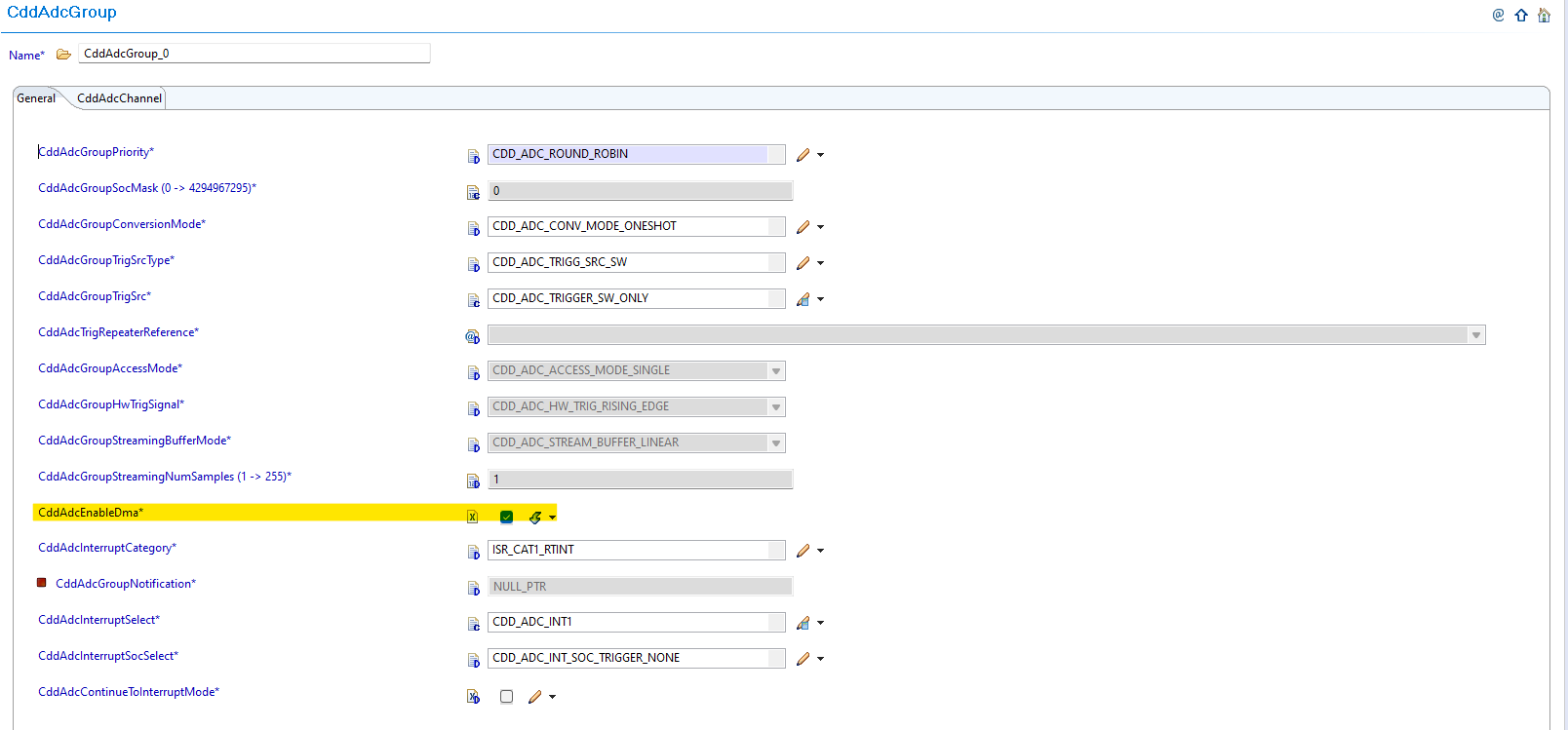This screenshot has width=1568, height=730.
Task: Switch to the General tab
Action: coord(36,98)
